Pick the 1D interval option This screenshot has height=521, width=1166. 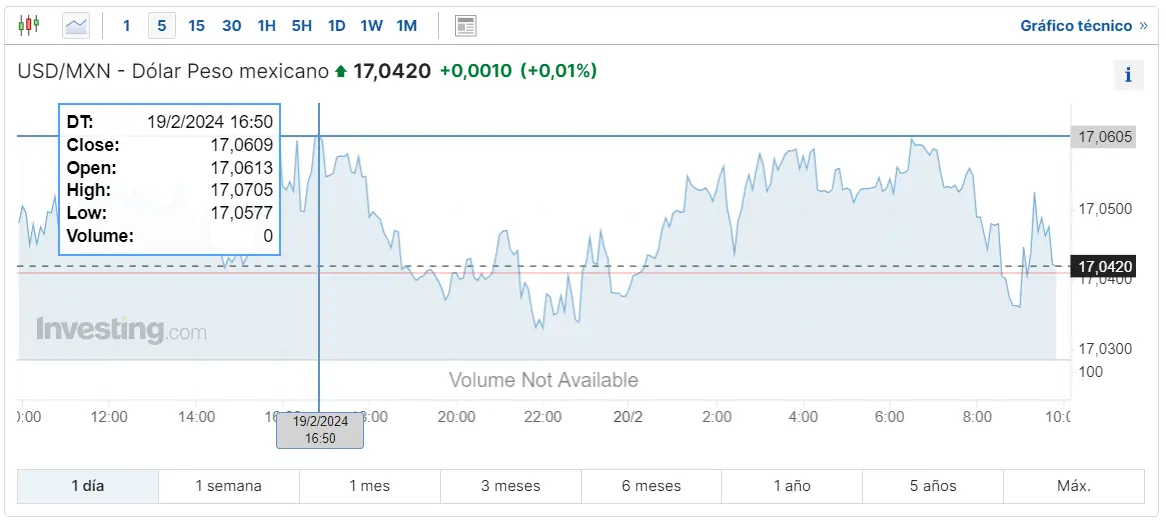pos(336,26)
